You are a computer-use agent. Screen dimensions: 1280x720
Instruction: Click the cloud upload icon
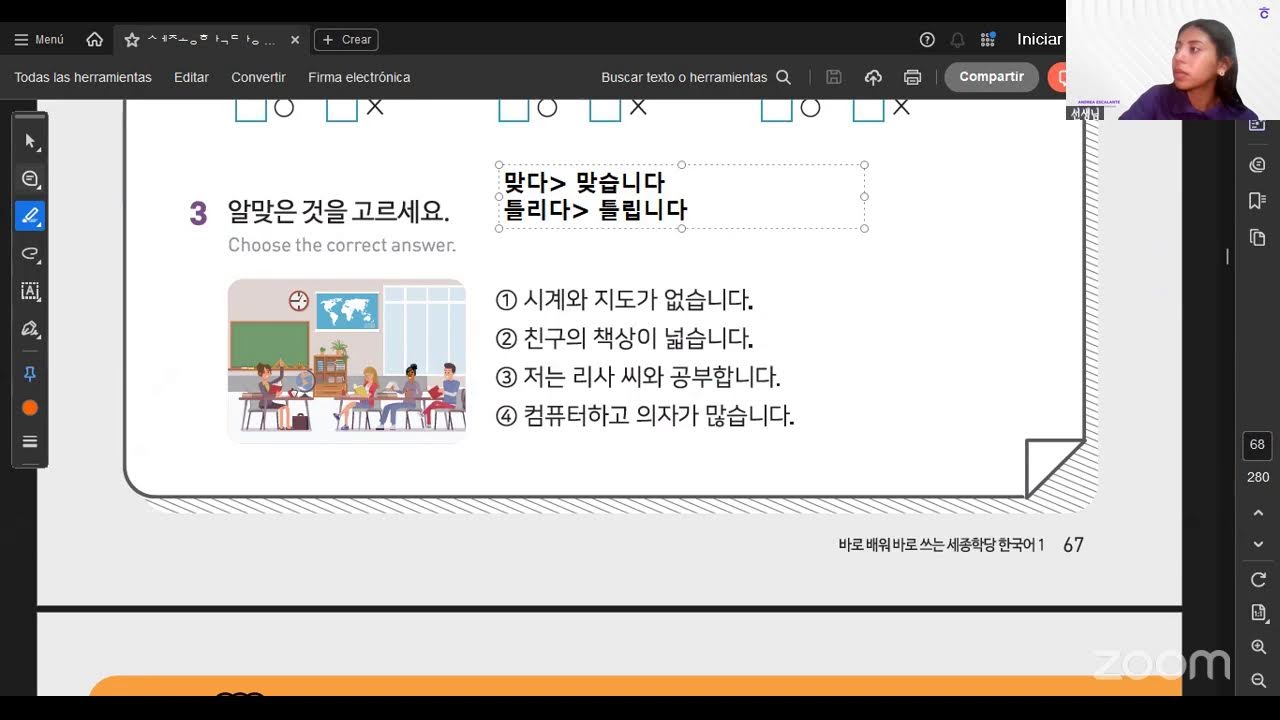point(873,77)
